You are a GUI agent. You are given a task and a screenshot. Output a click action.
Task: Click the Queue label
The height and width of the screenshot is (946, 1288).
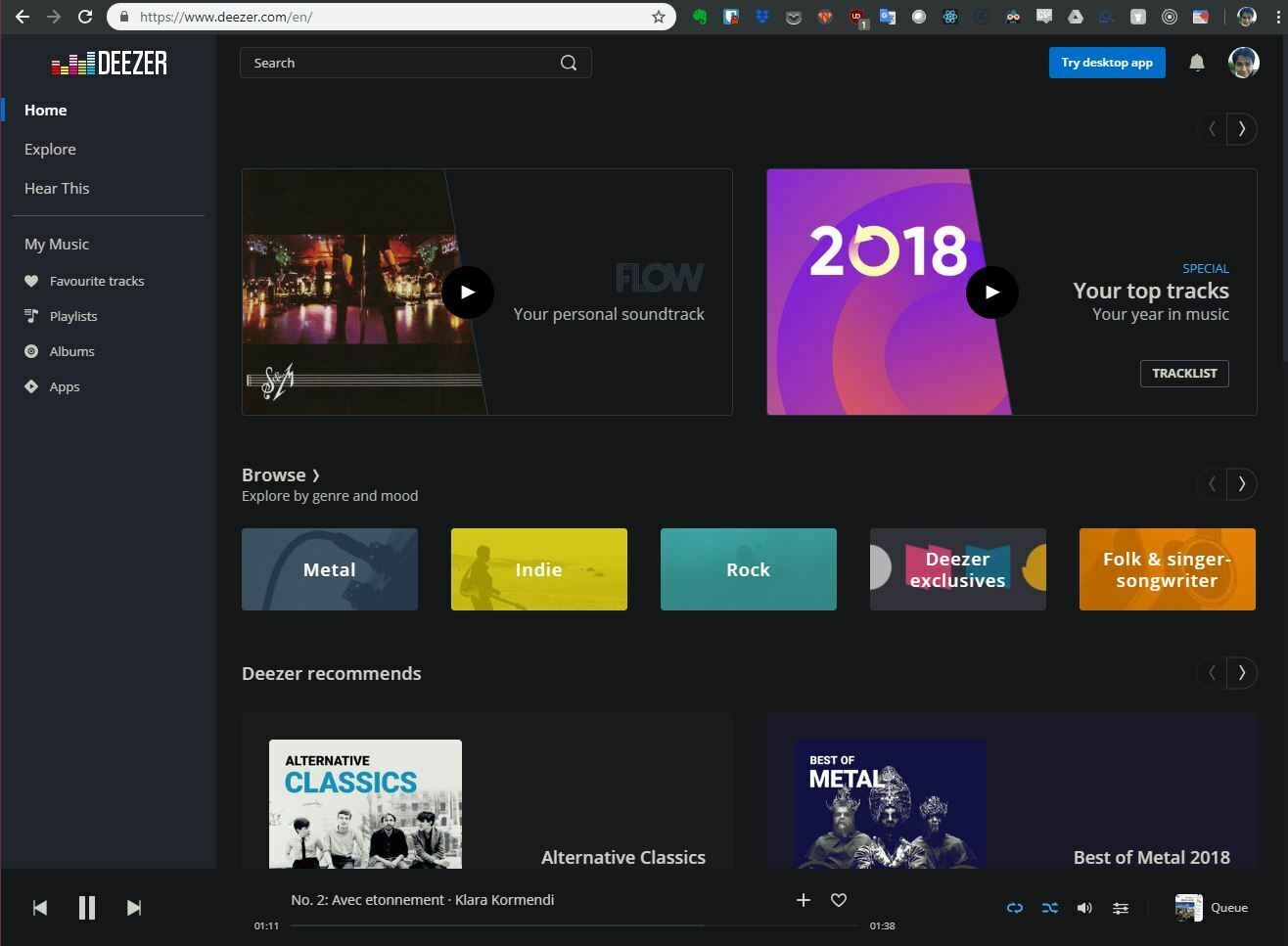(1229, 907)
